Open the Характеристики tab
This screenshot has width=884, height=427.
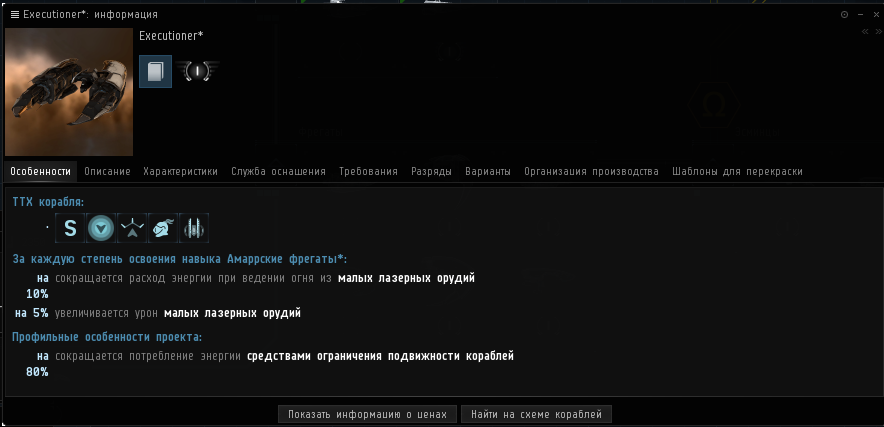(x=180, y=172)
